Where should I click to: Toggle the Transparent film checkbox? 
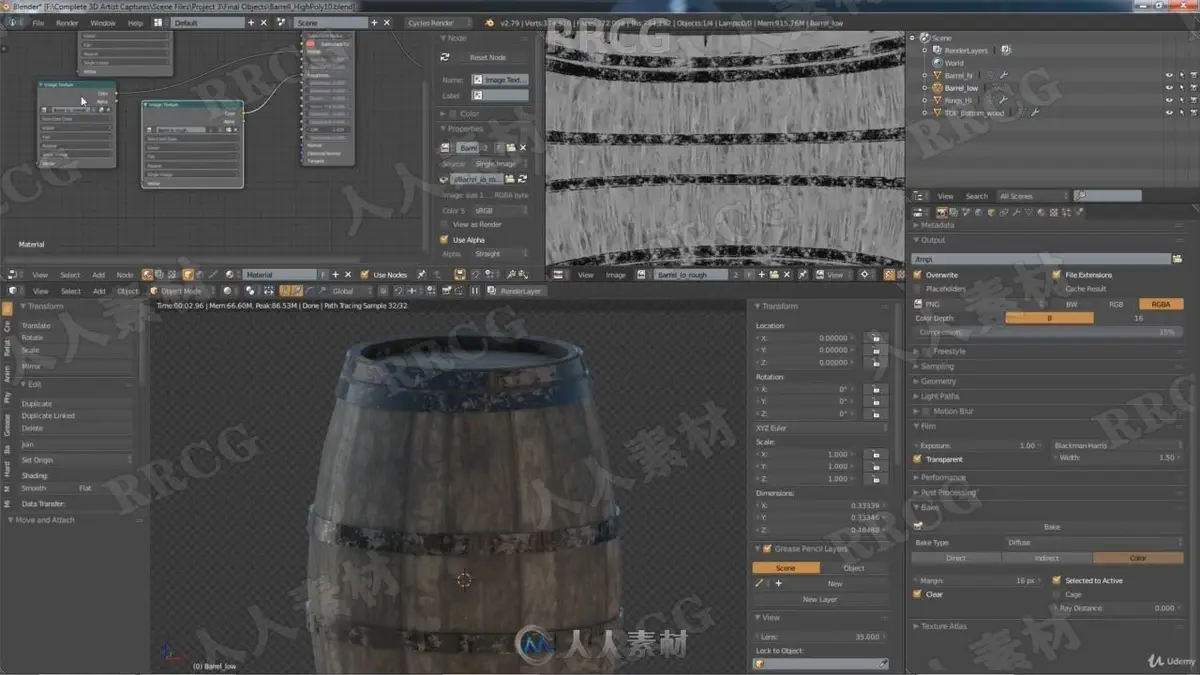(x=918, y=459)
